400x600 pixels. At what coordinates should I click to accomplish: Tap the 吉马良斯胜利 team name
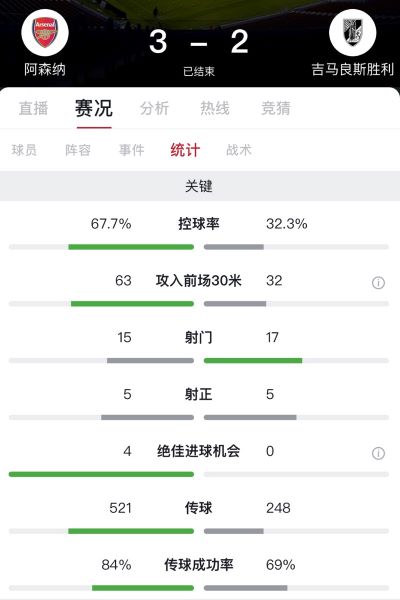coord(353,70)
